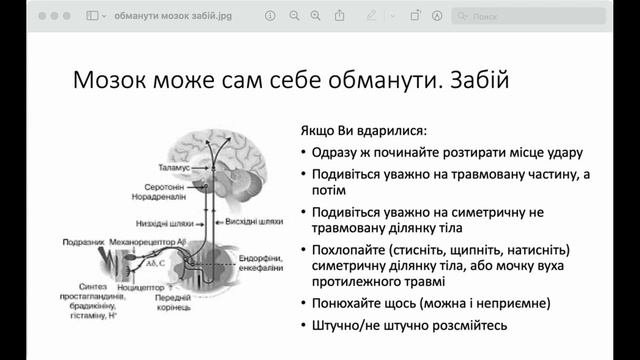Click diagram label Норадреналін
Image resolution: width=640 pixels, height=360 pixels.
[x=159, y=197]
